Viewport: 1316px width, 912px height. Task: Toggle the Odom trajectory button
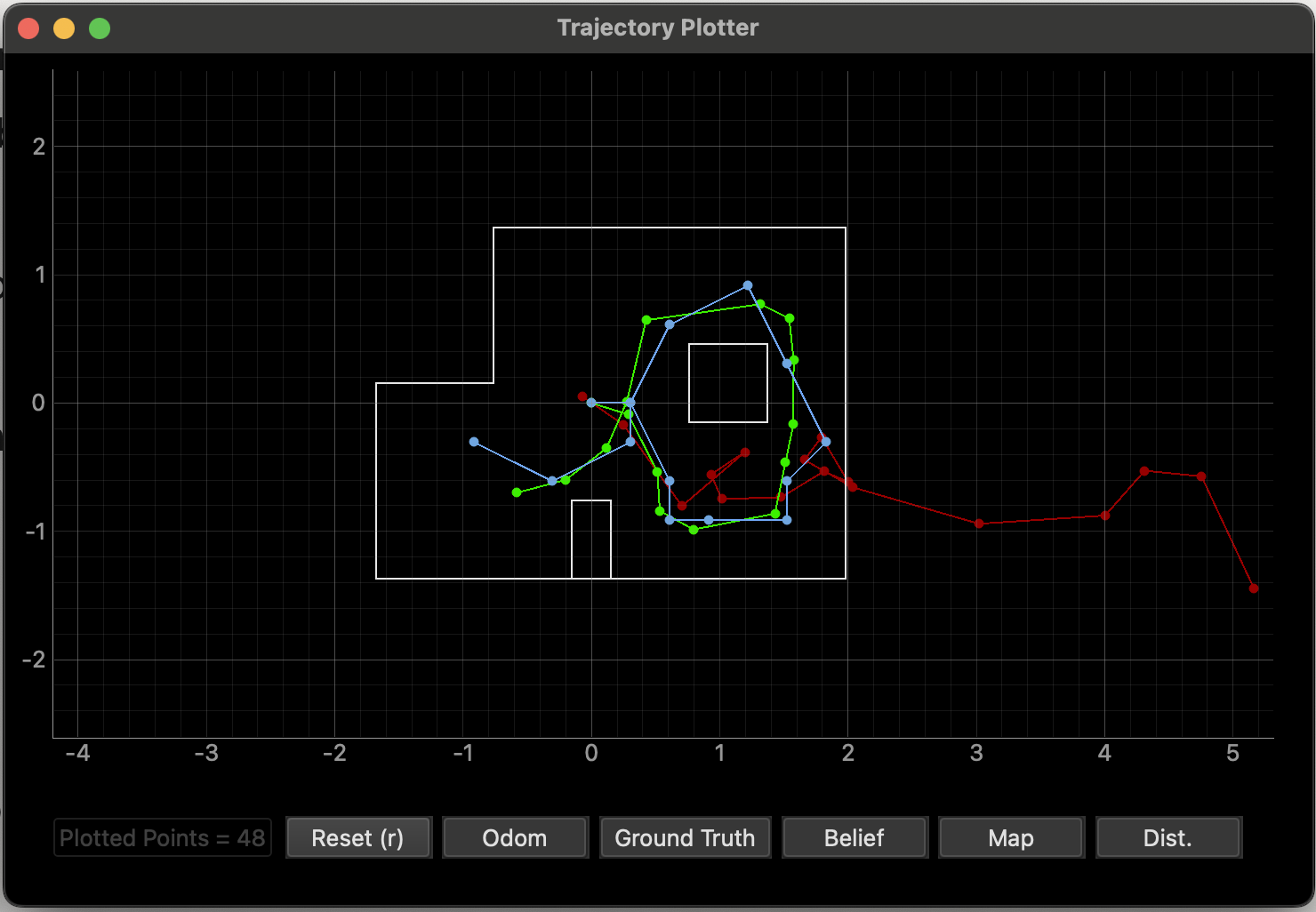tap(515, 837)
